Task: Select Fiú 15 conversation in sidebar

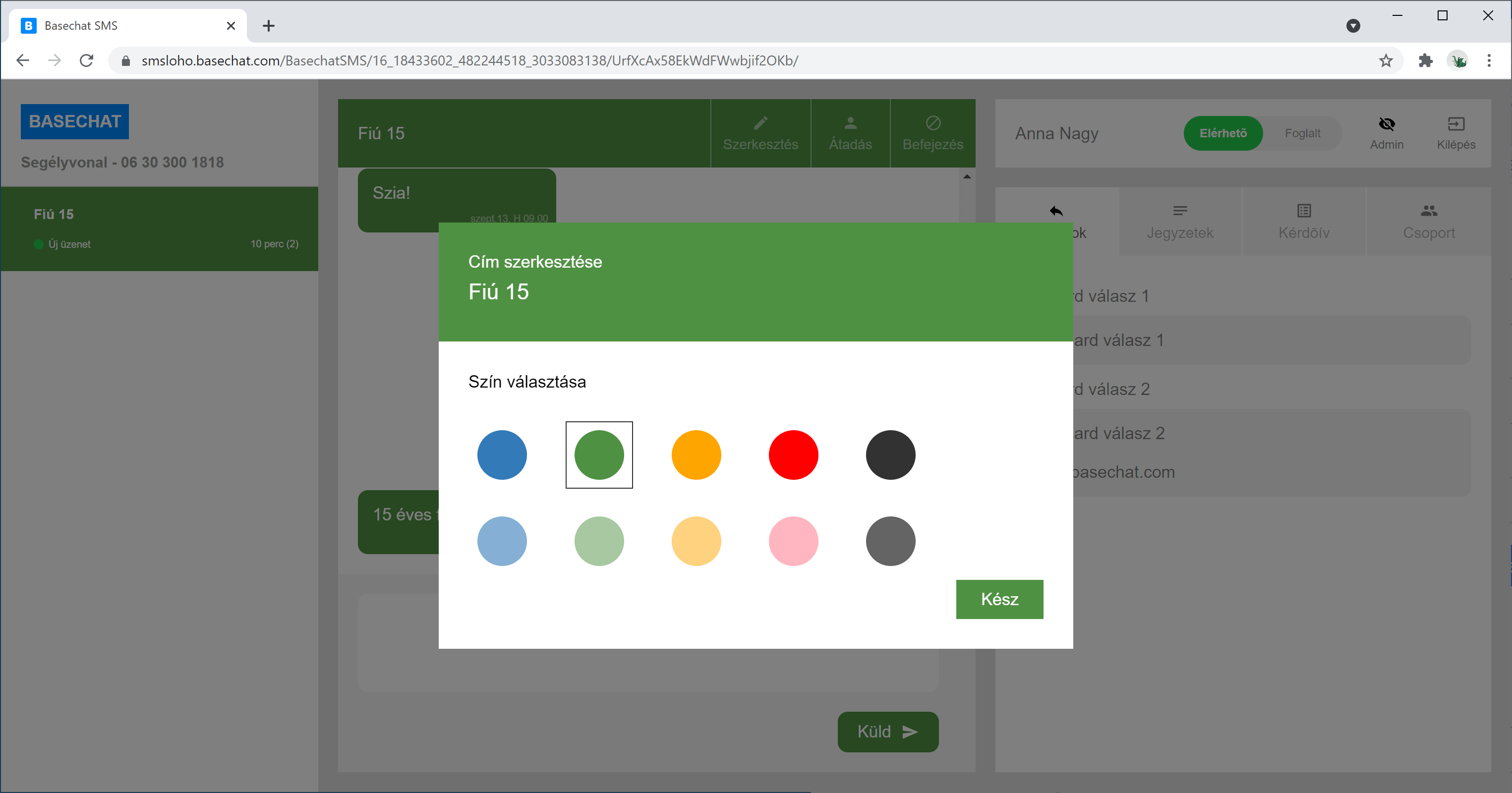Action: [159, 228]
